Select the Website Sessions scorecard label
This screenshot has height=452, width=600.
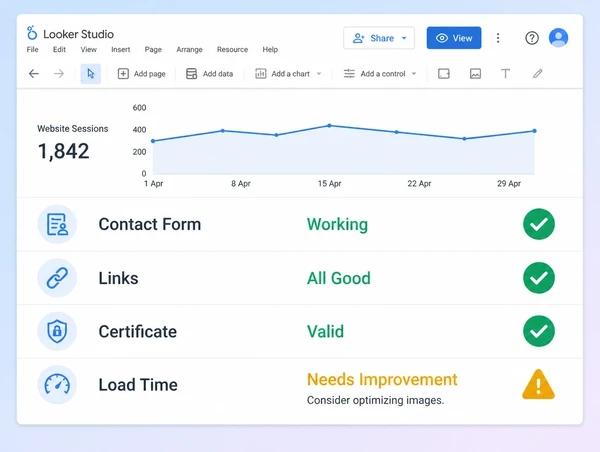(73, 129)
